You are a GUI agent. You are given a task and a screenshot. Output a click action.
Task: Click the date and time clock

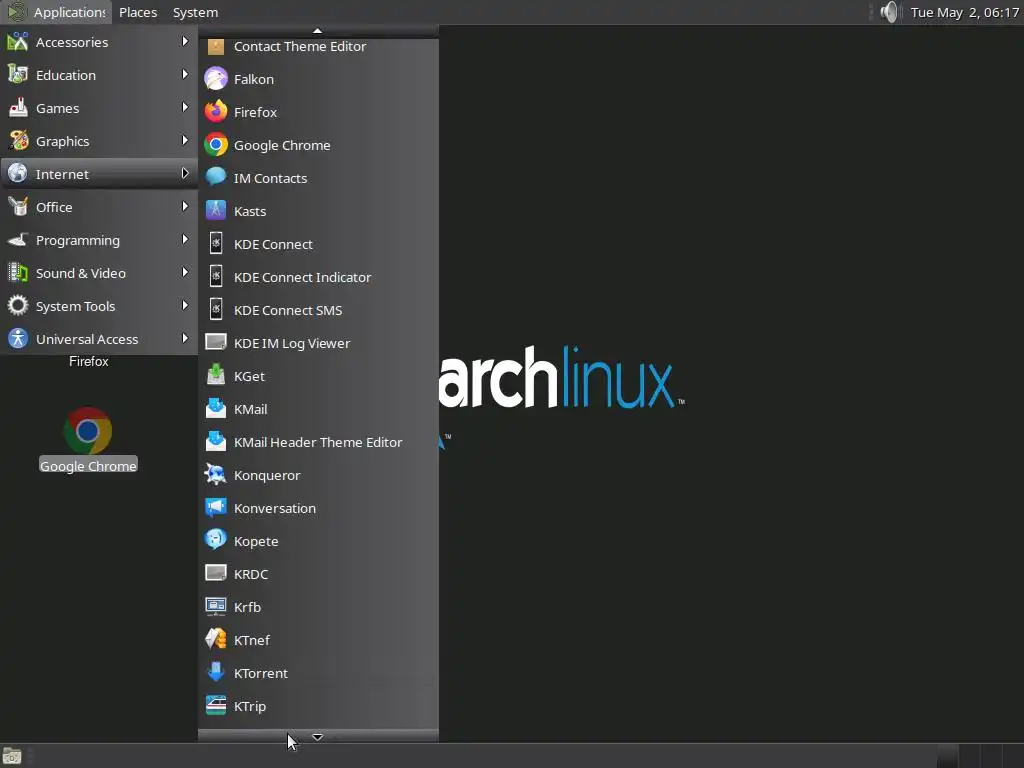point(965,12)
